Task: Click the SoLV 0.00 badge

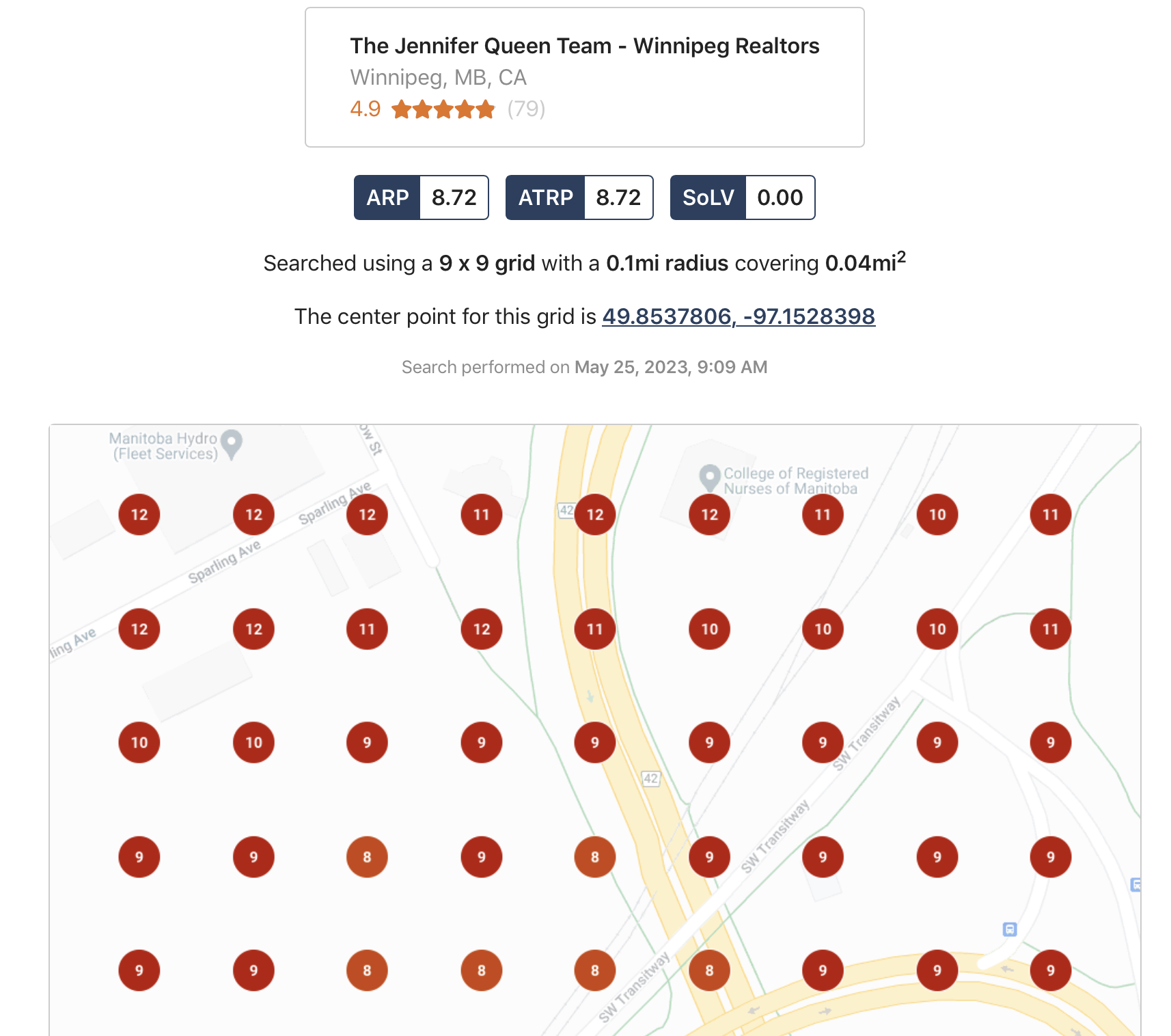Action: coord(742,197)
